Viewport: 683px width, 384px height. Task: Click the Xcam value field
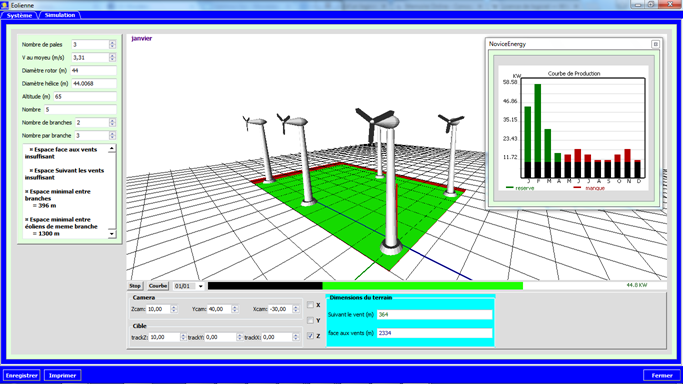click(281, 309)
